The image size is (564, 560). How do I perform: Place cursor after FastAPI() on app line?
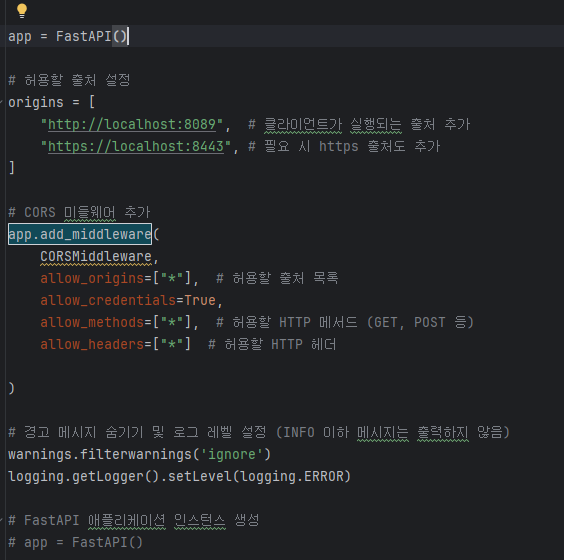point(128,36)
